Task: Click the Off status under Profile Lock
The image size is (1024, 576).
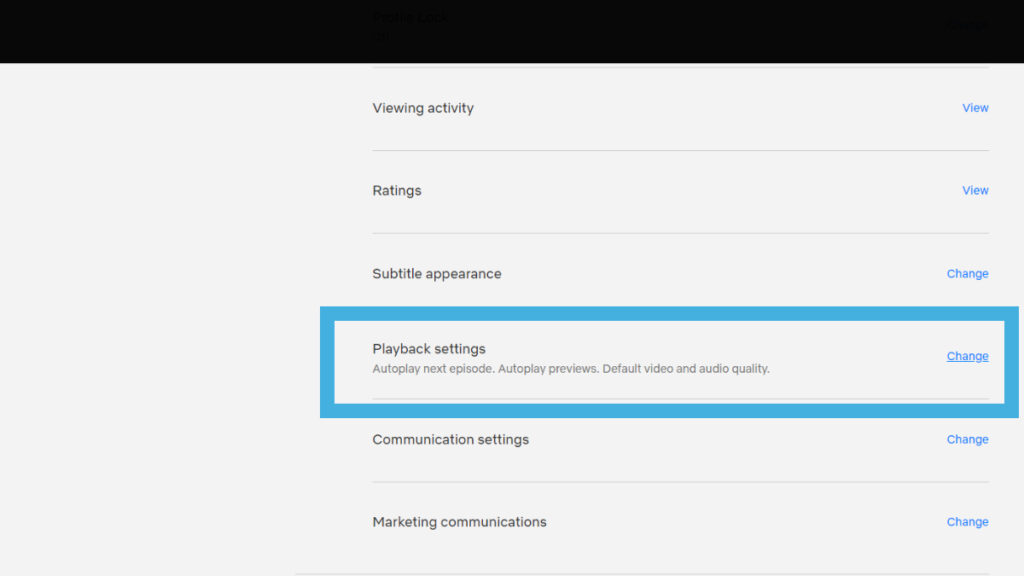Action: 379,36
